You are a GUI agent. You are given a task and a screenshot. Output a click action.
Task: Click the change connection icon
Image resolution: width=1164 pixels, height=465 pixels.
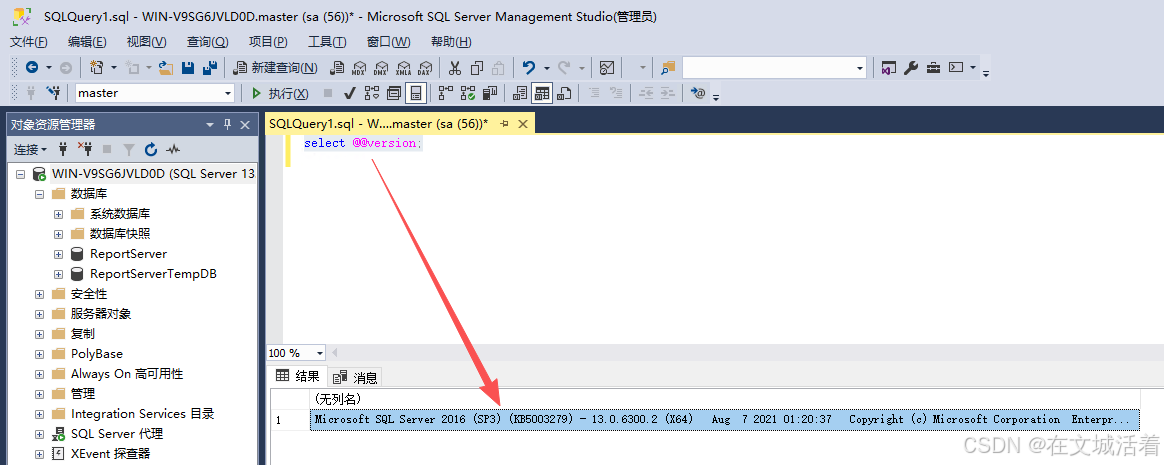click(53, 93)
